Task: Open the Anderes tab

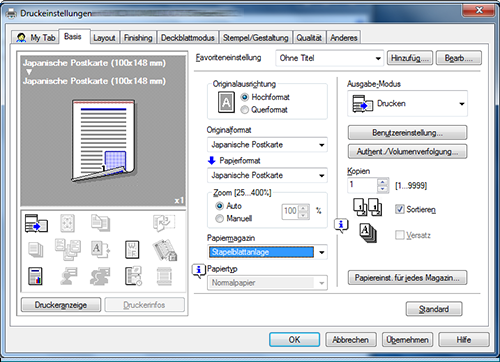Action: pos(344,38)
